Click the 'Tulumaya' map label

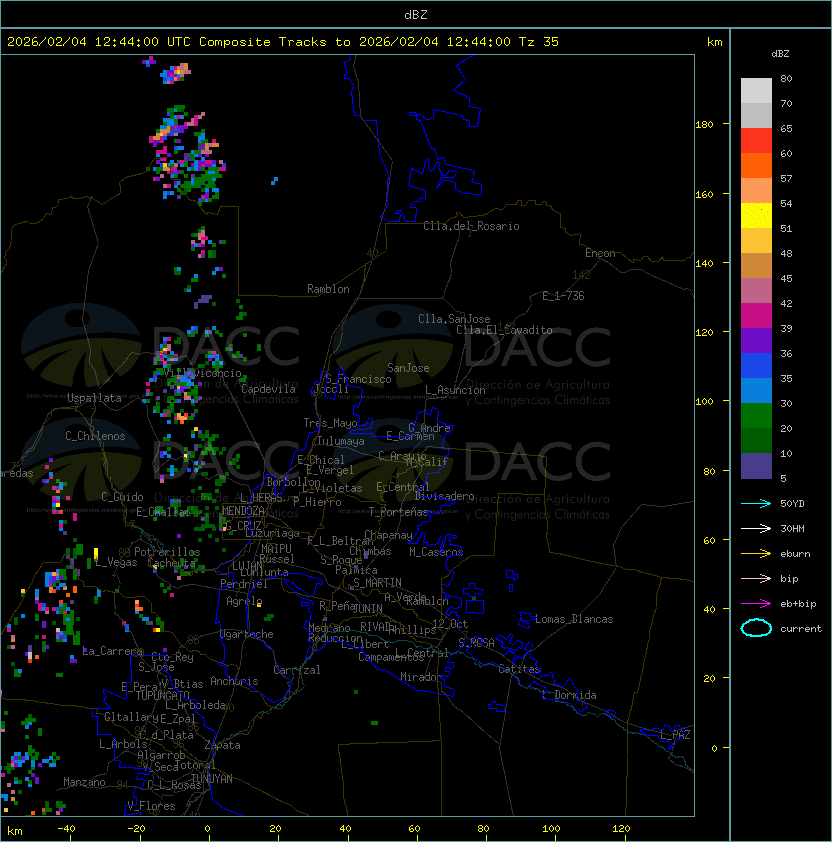341,441
